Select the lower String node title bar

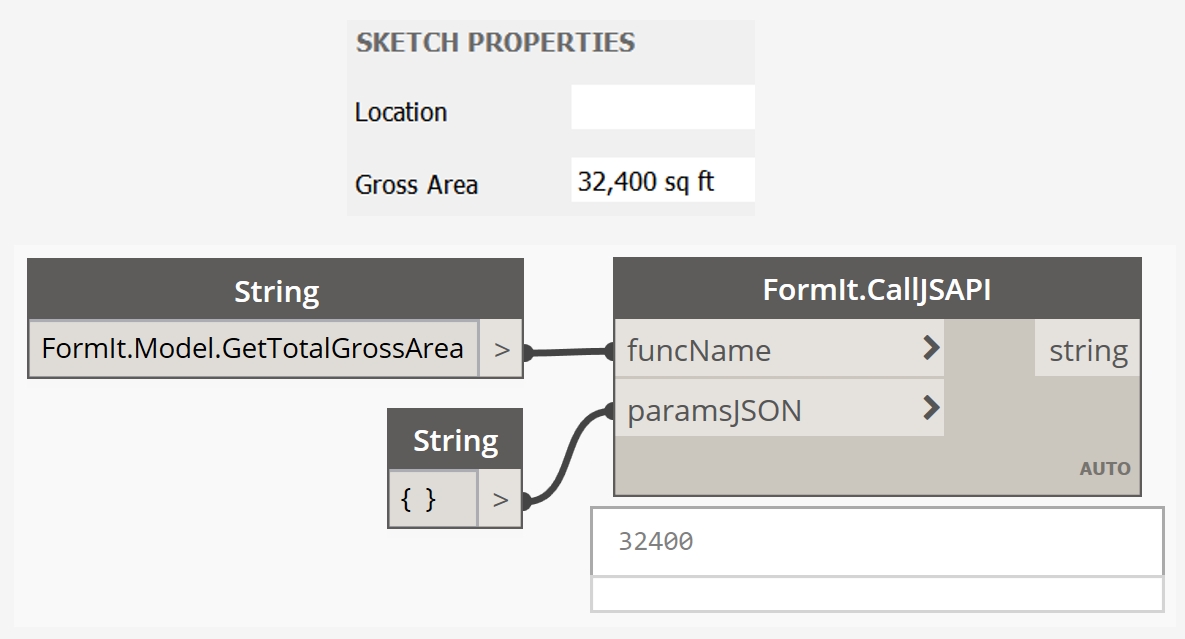(x=455, y=440)
